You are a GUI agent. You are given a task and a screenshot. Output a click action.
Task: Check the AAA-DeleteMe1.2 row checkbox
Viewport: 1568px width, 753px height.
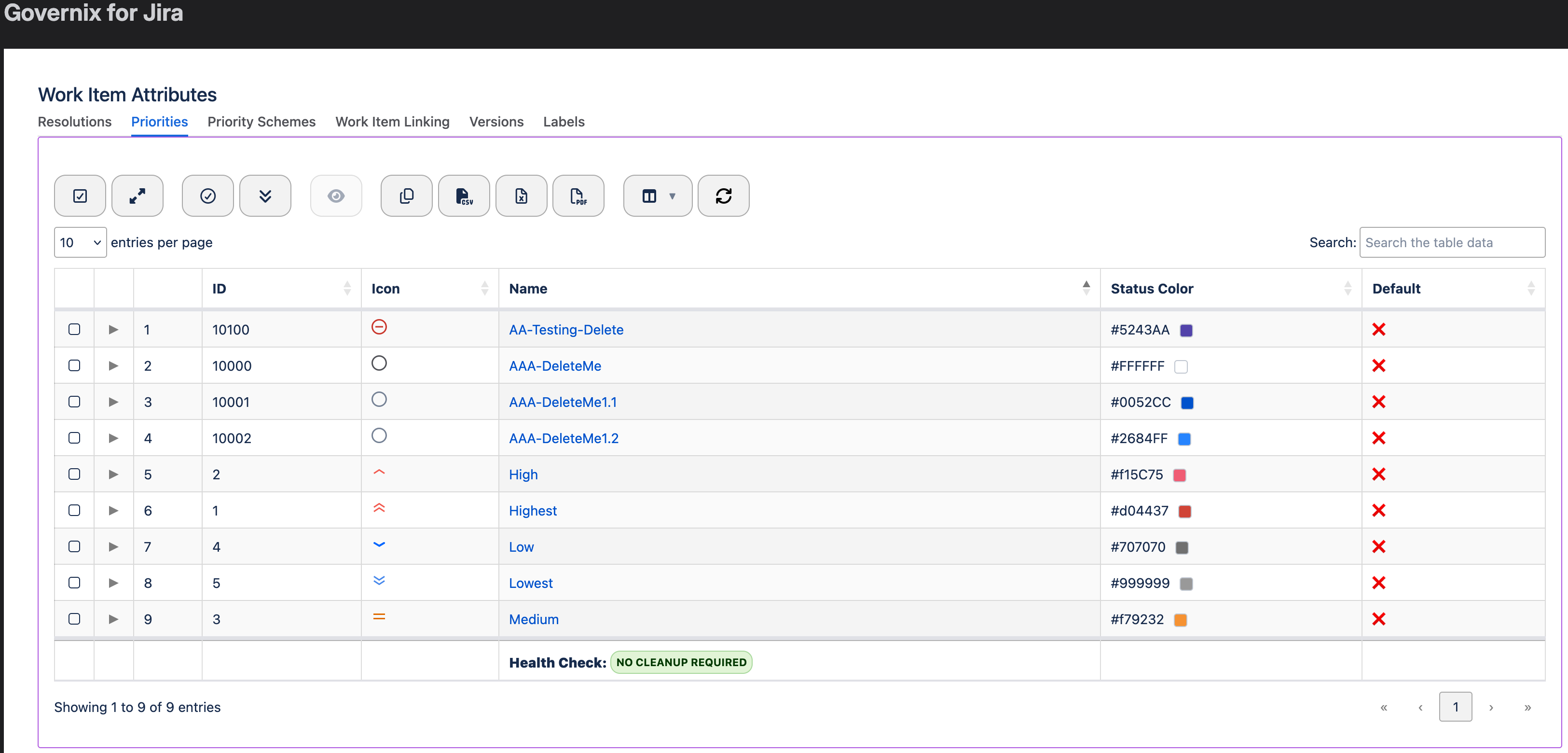click(74, 438)
